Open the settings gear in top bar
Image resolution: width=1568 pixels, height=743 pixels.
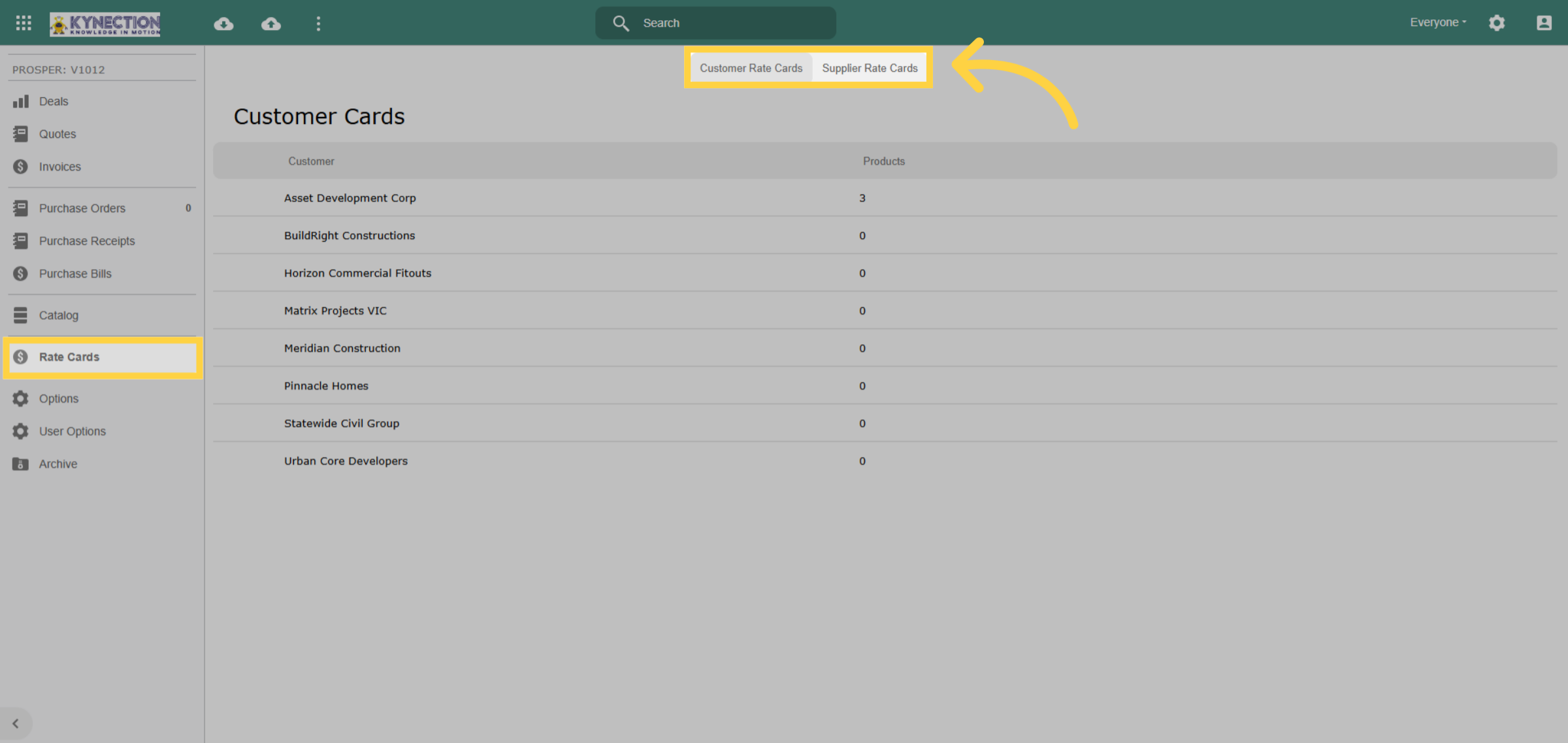(1497, 23)
